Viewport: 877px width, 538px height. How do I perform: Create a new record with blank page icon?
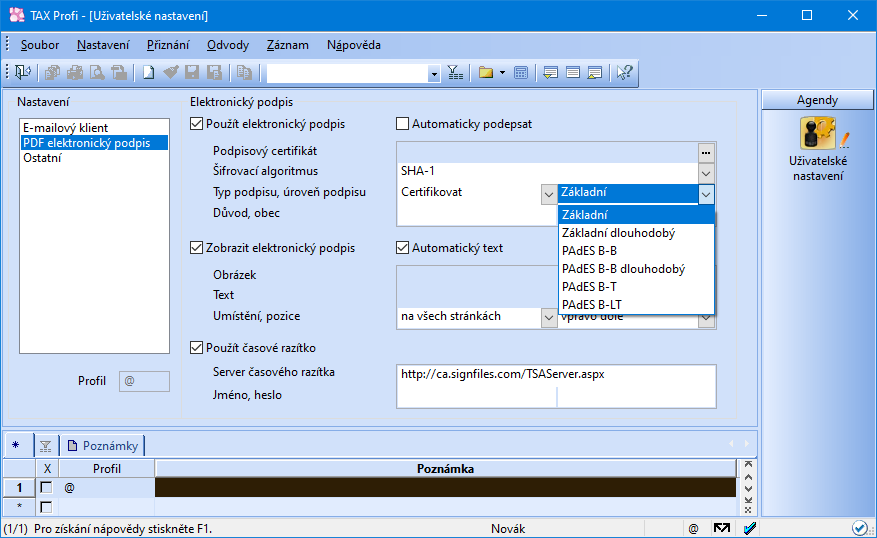click(x=148, y=73)
